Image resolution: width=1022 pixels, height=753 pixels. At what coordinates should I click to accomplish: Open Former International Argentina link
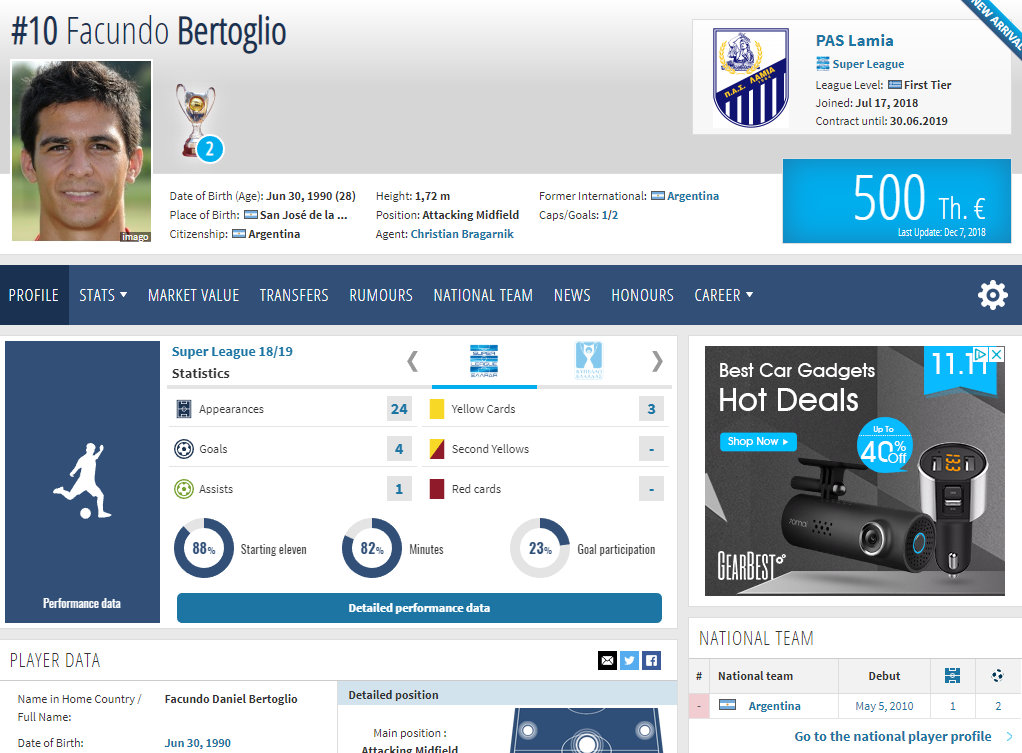[693, 196]
